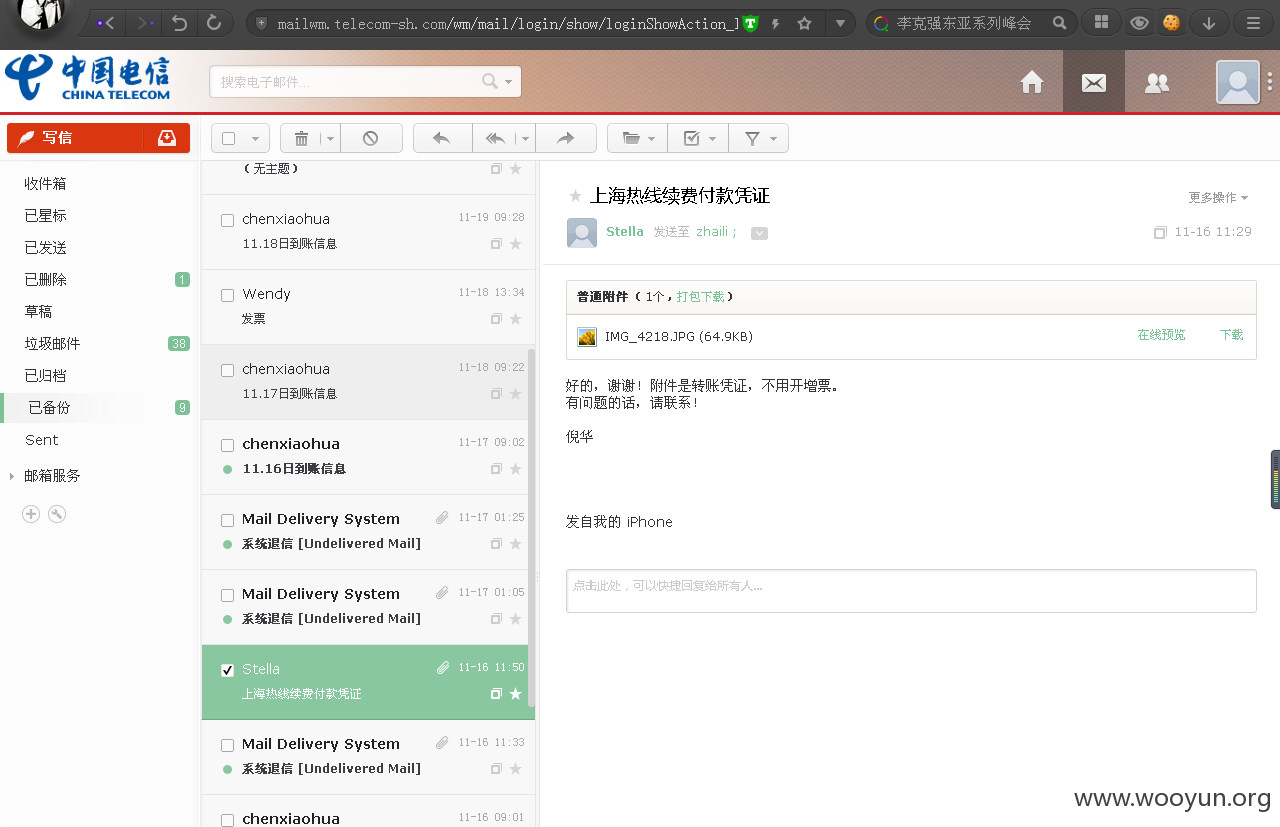Image resolution: width=1280 pixels, height=827 pixels.
Task: Open the 垃圾邮件 folder
Action: pyautogui.click(x=52, y=344)
